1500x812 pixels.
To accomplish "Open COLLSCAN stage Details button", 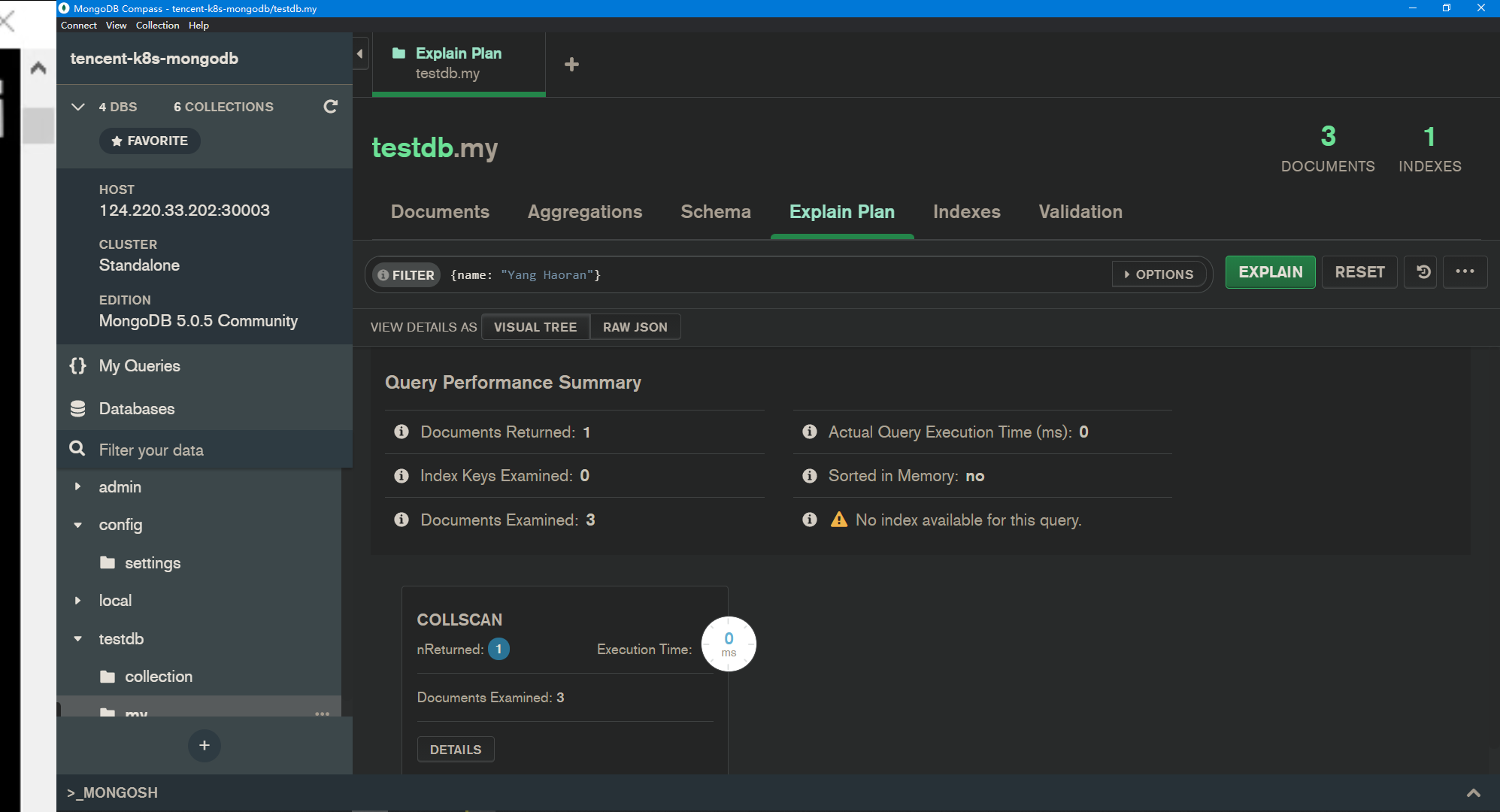I will [x=455, y=750].
